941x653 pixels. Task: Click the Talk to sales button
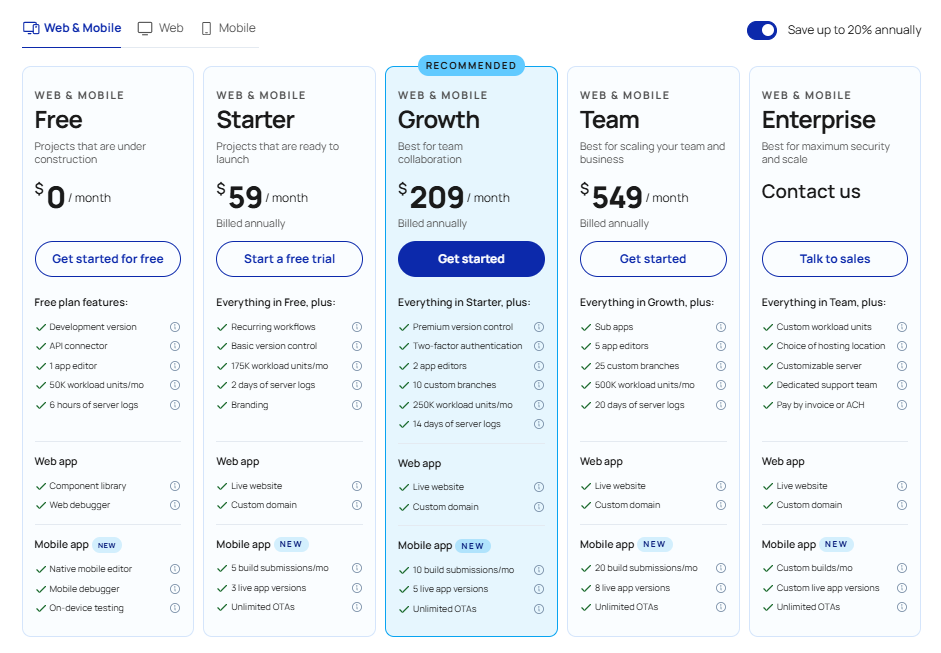click(x=835, y=259)
